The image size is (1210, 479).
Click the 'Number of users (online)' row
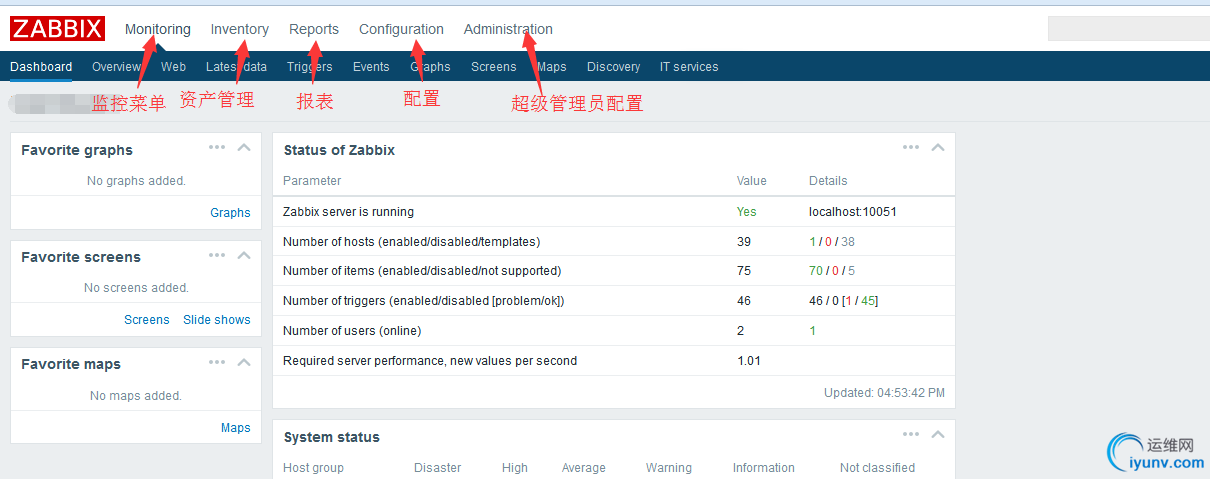coord(614,331)
